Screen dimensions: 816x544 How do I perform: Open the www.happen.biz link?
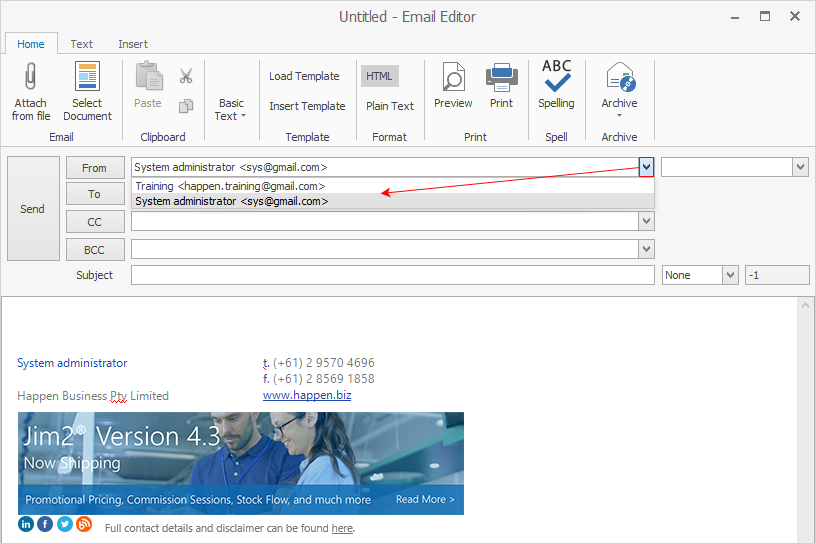pyautogui.click(x=307, y=395)
